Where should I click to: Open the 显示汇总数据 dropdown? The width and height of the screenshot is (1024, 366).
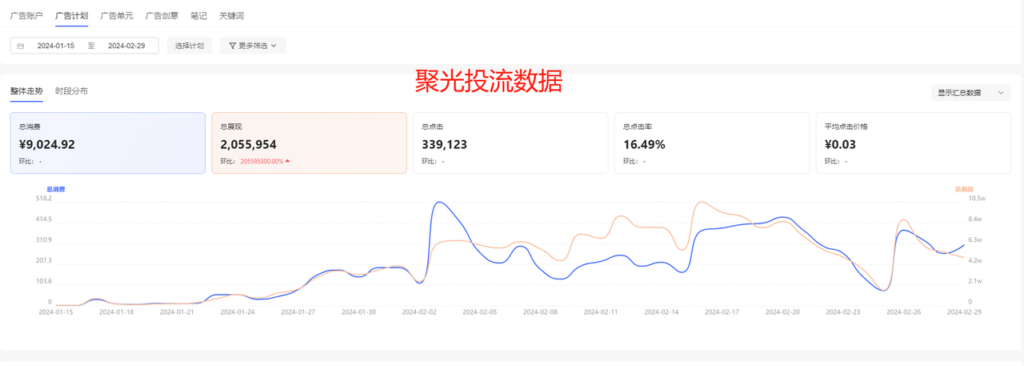point(970,93)
